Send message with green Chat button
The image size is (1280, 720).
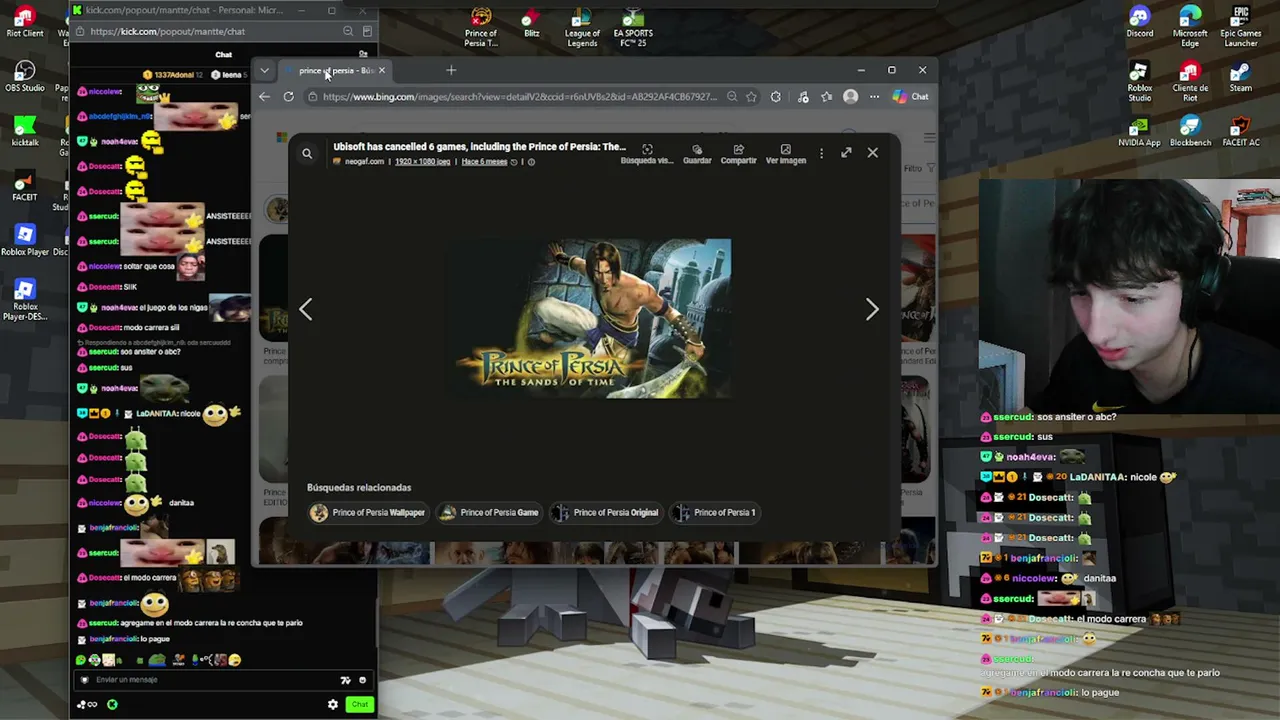pos(359,705)
